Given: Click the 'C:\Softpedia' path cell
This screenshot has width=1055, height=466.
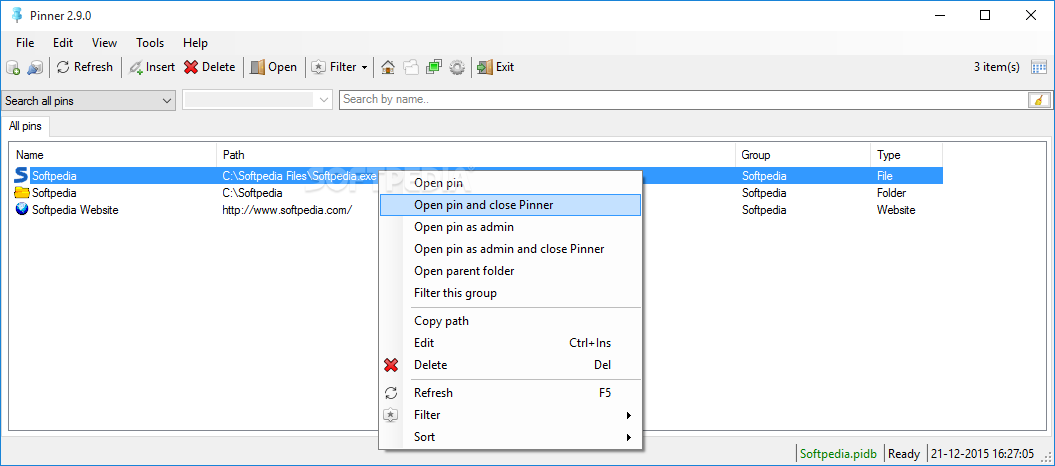Looking at the screenshot, I should tap(252, 193).
